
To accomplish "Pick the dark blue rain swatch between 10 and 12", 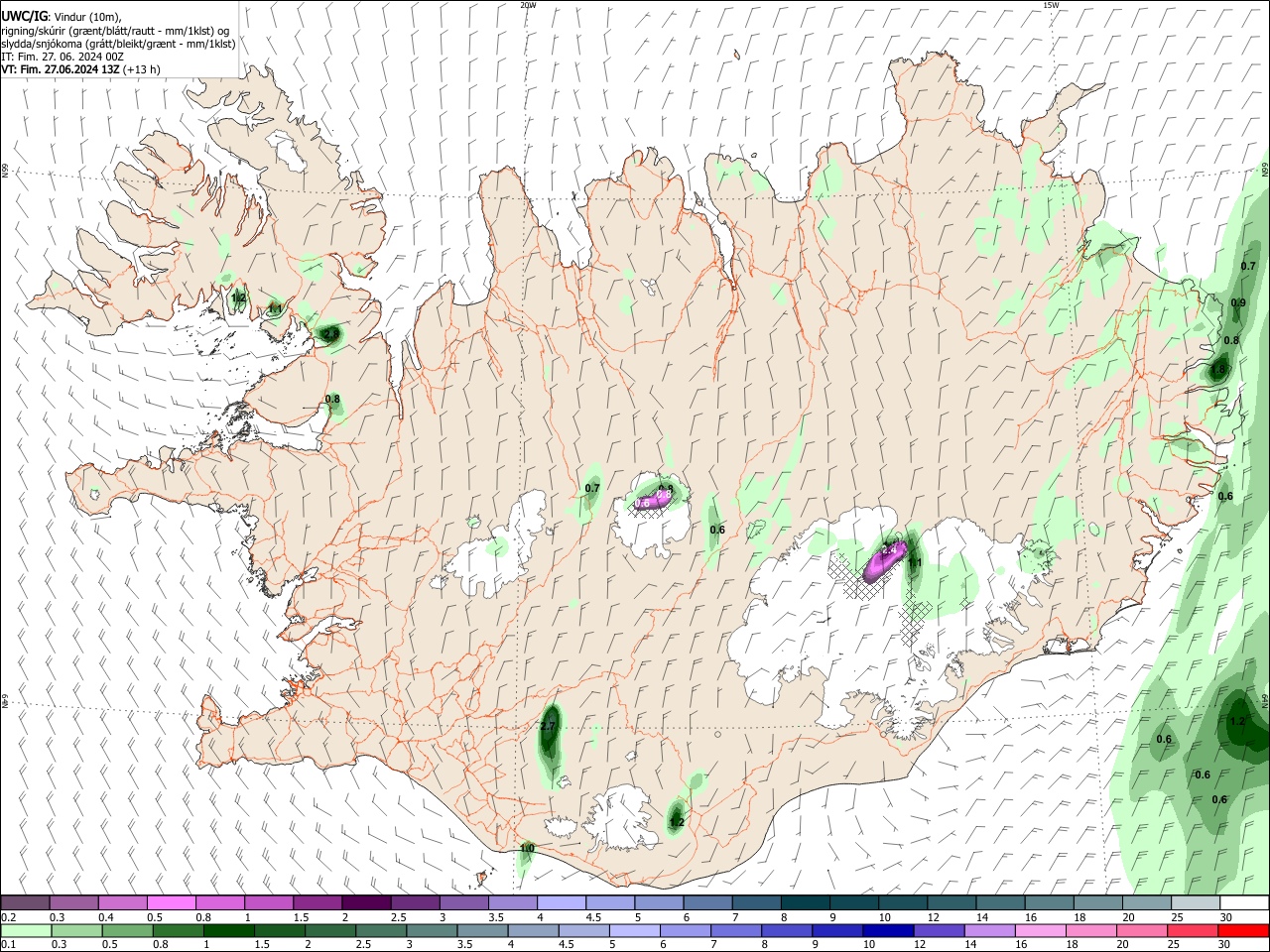I will 888,930.
